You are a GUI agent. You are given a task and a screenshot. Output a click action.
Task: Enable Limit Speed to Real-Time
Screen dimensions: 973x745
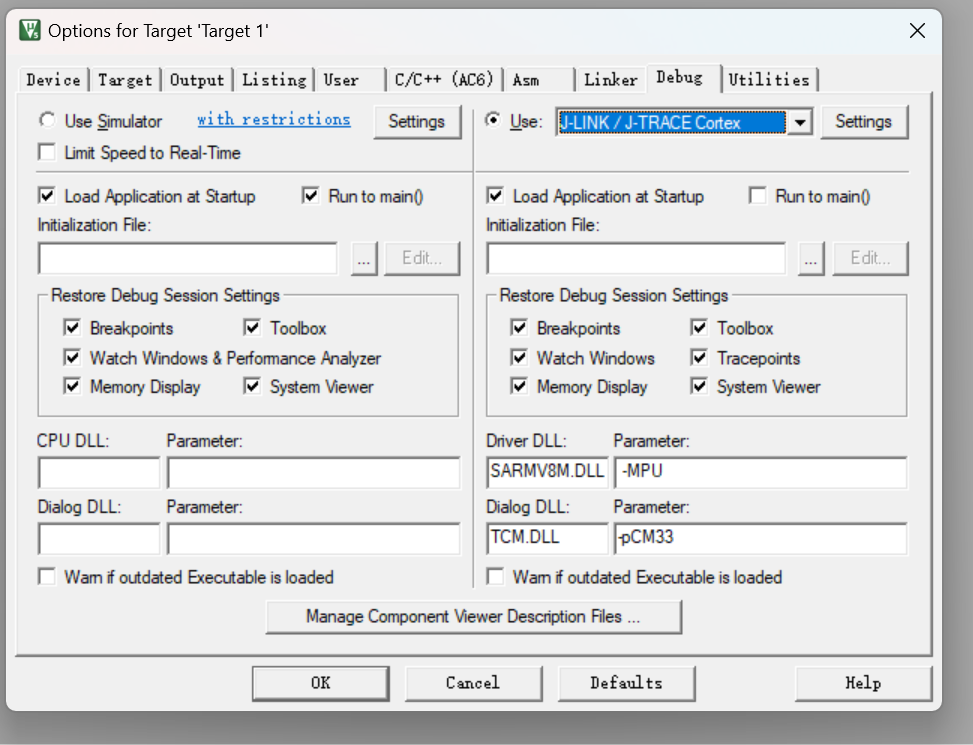pos(47,152)
